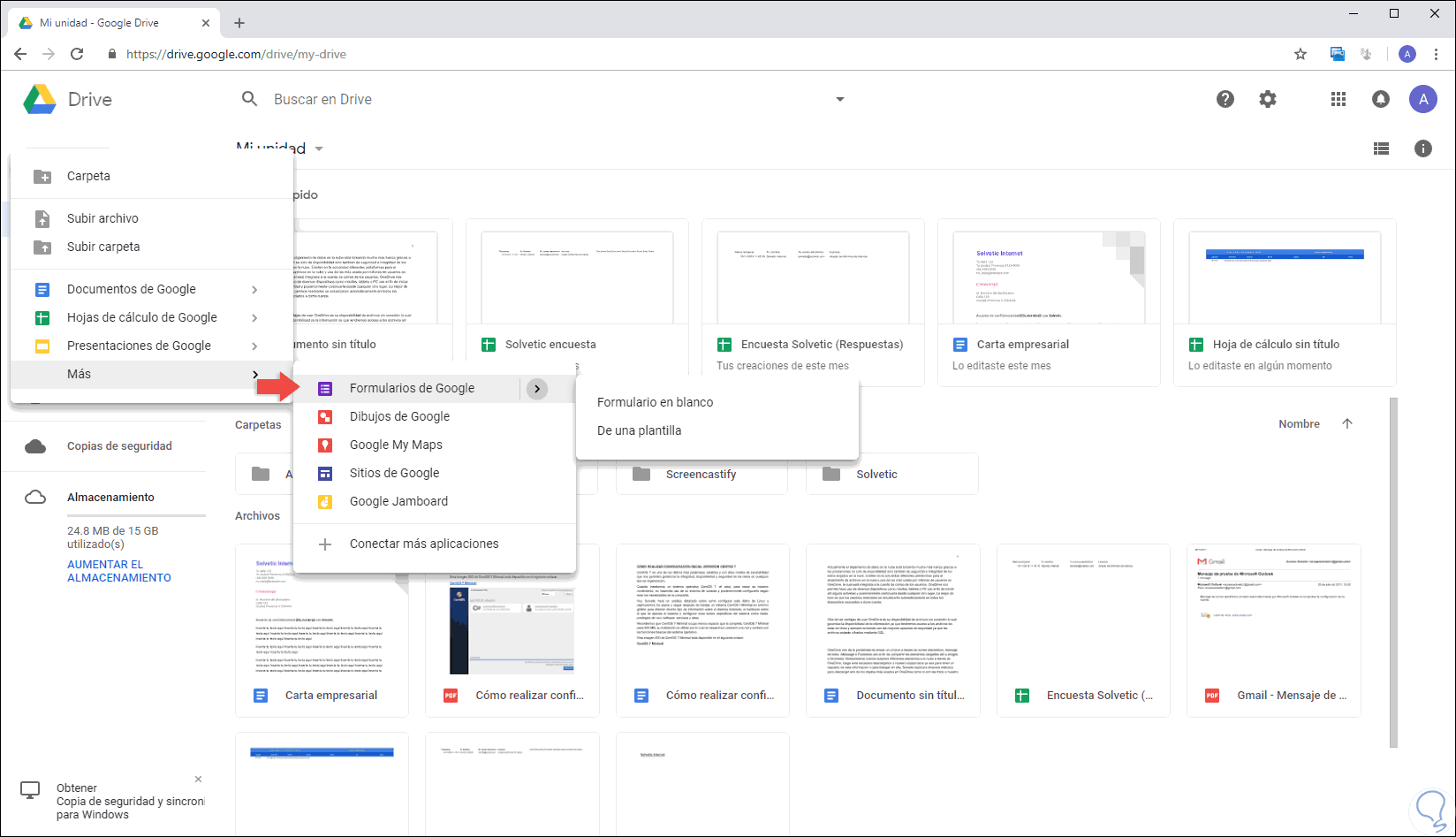Open the Mi unidad dropdown arrow
Screen dimensions: 1456x837
319,148
